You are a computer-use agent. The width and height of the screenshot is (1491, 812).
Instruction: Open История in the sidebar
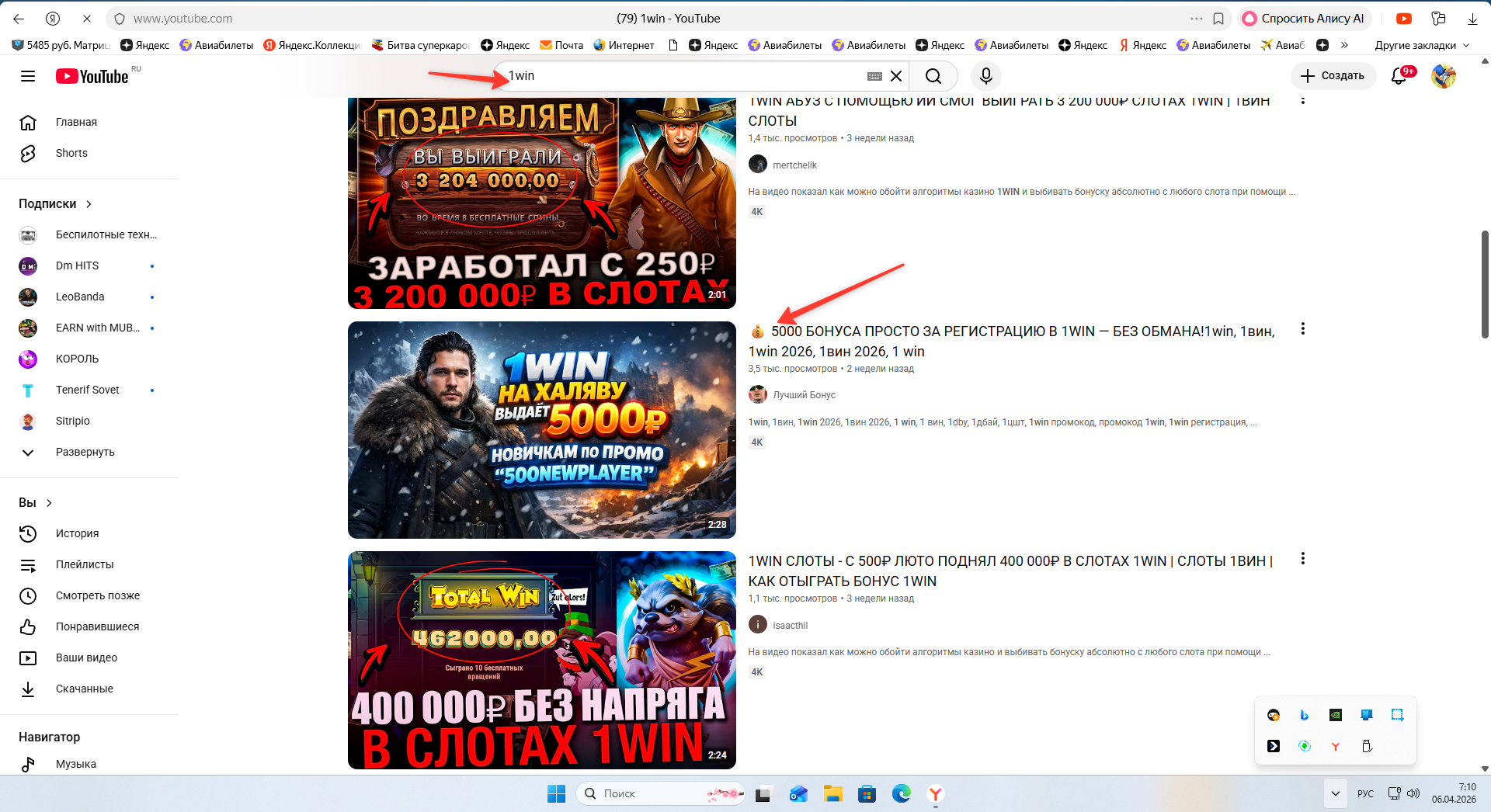tap(77, 533)
